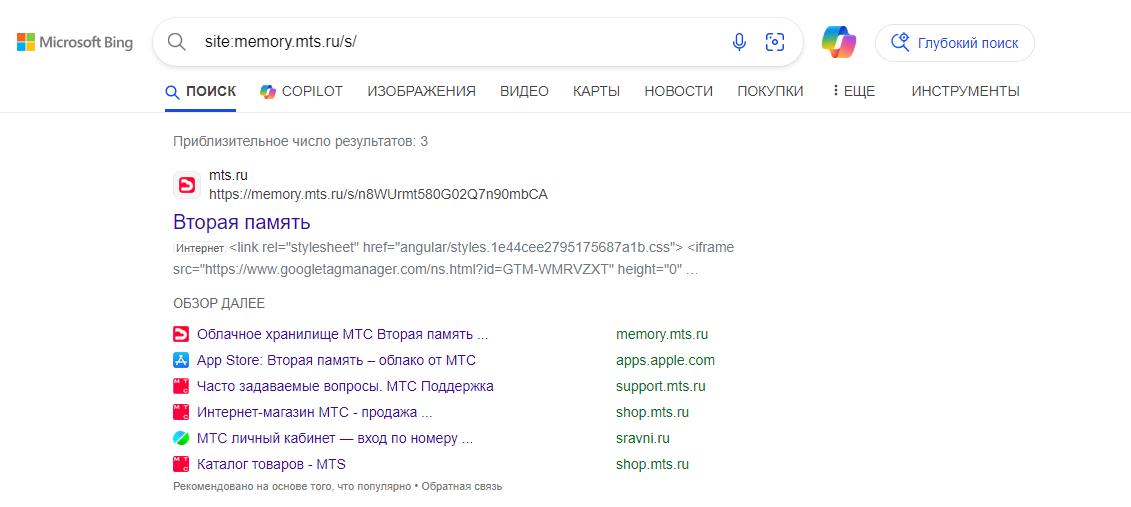Open Интернет-магазин МТС - продажа link
The width and height of the screenshot is (1131, 507).
tap(314, 413)
